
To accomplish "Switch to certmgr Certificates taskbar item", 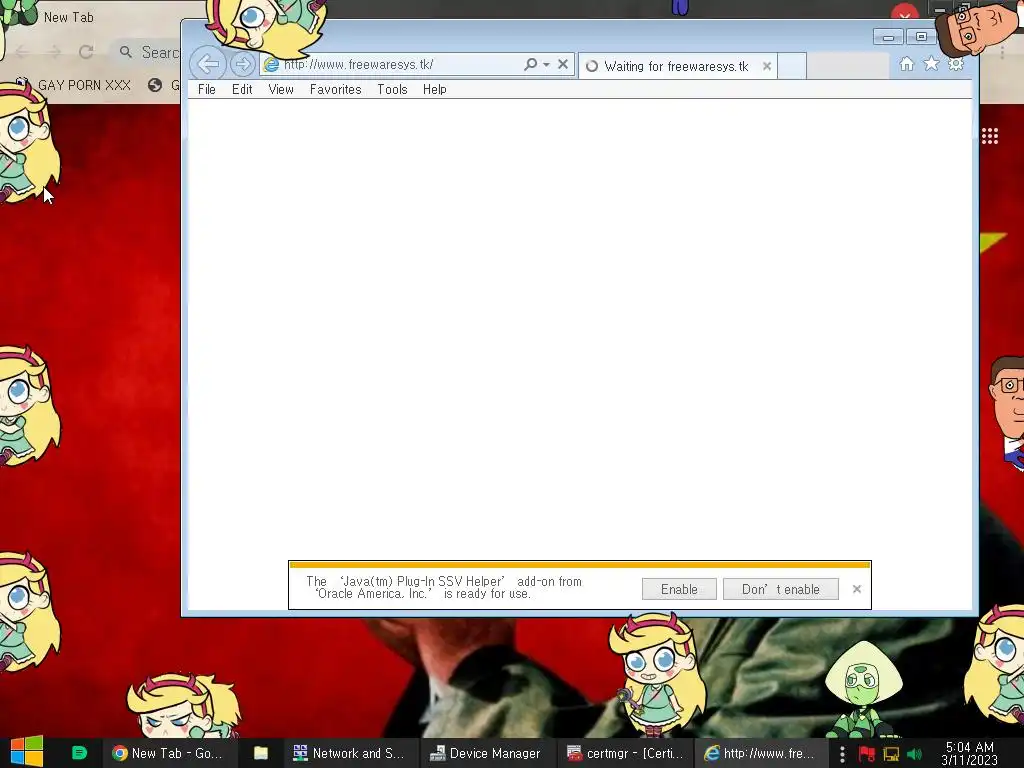I will (625, 753).
